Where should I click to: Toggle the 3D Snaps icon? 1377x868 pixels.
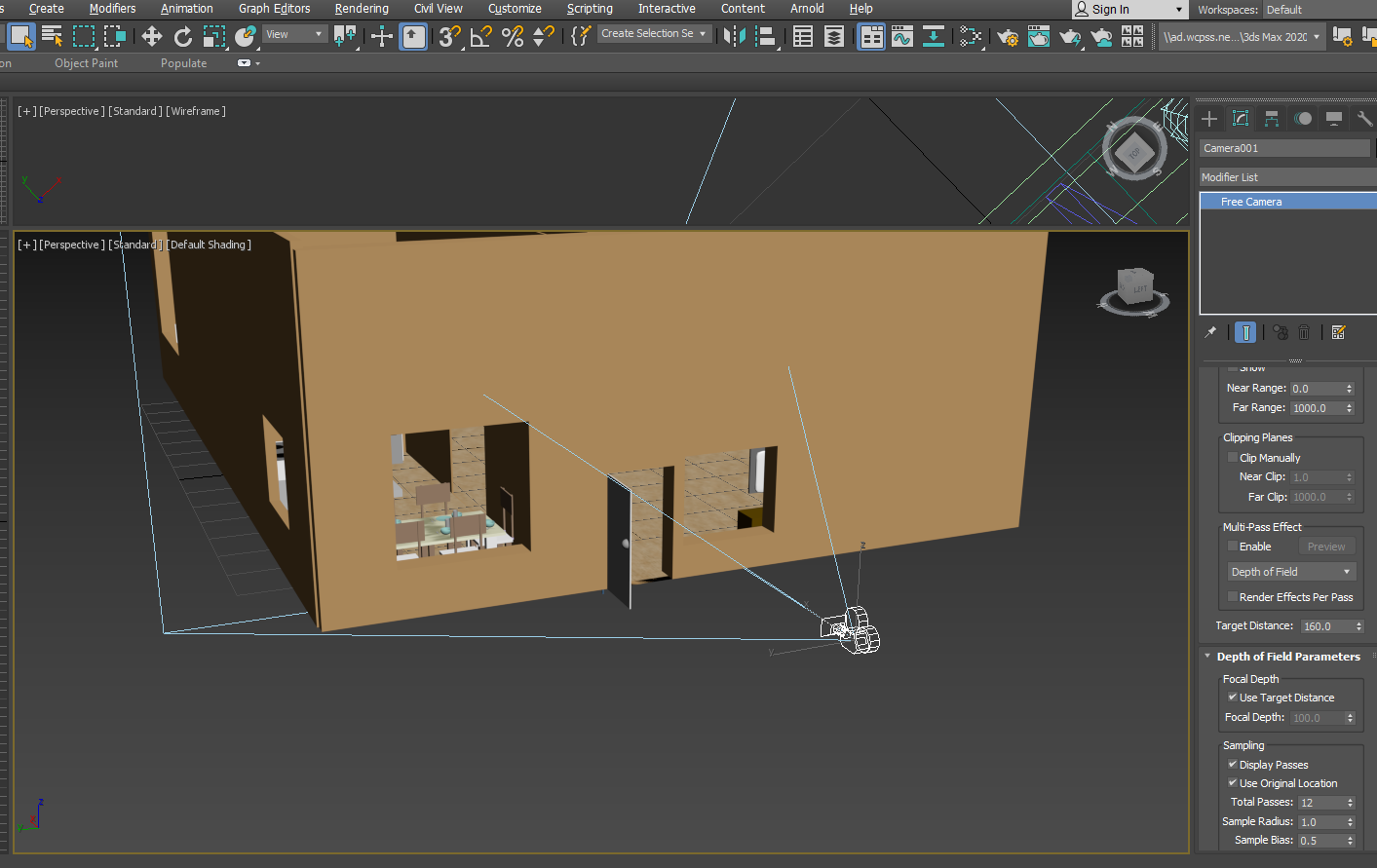tap(449, 37)
